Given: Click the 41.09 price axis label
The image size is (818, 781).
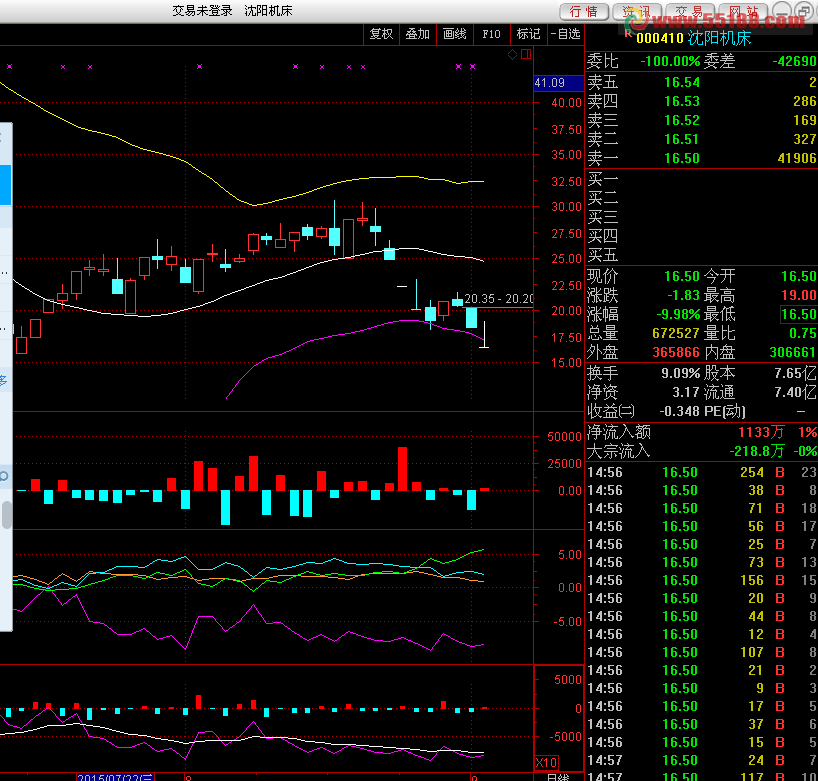Looking at the screenshot, I should [558, 82].
